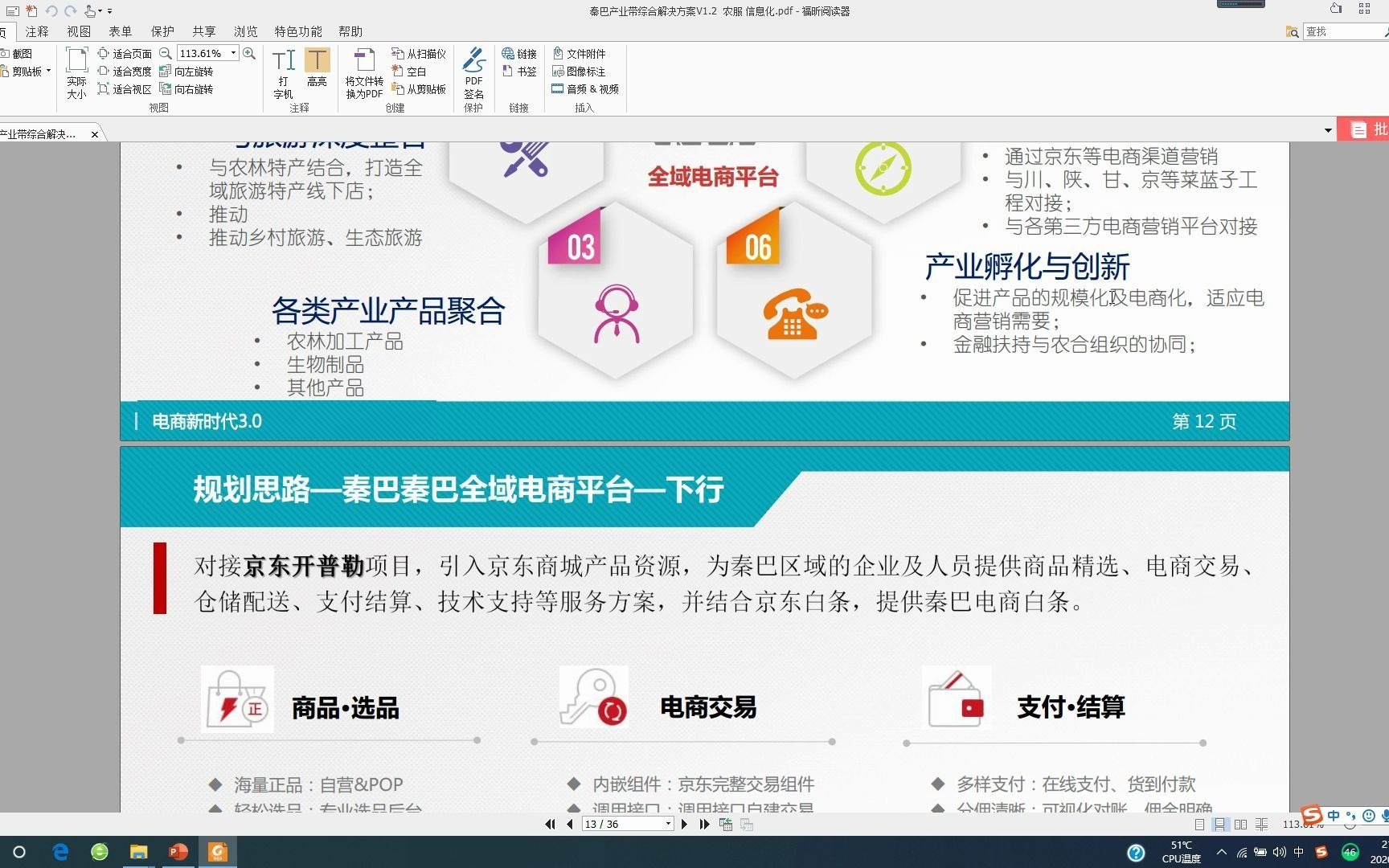Take a screenshot with the 截图 tool
1389x868 pixels.
coord(20,53)
